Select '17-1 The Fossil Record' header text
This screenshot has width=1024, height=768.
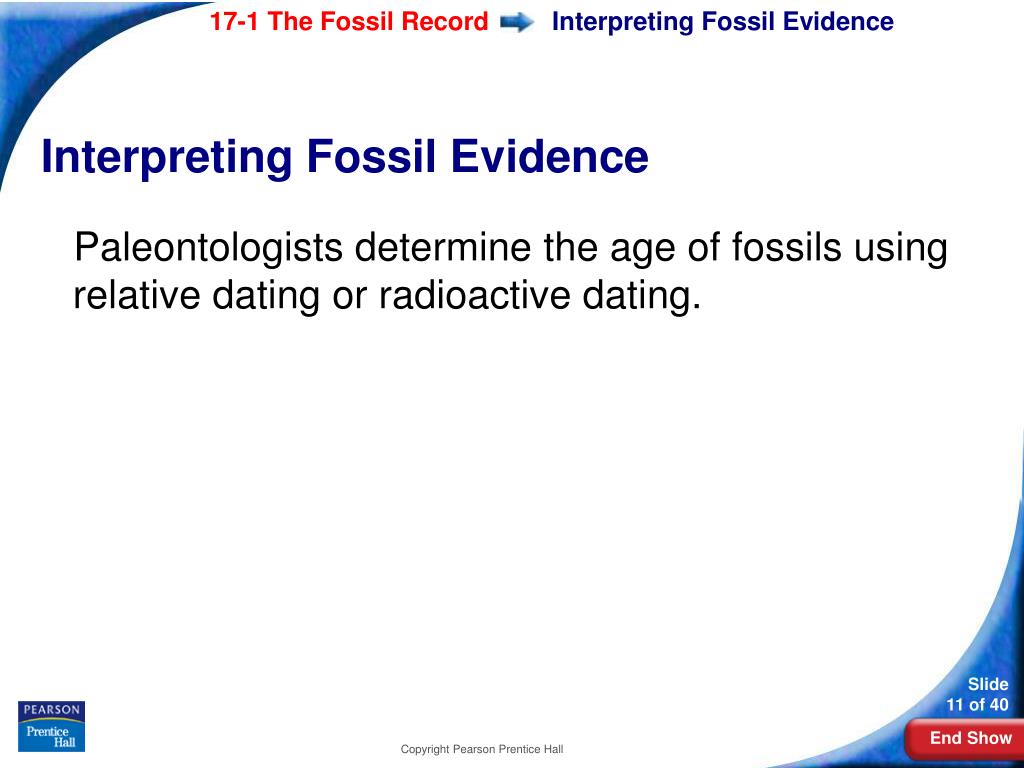349,22
